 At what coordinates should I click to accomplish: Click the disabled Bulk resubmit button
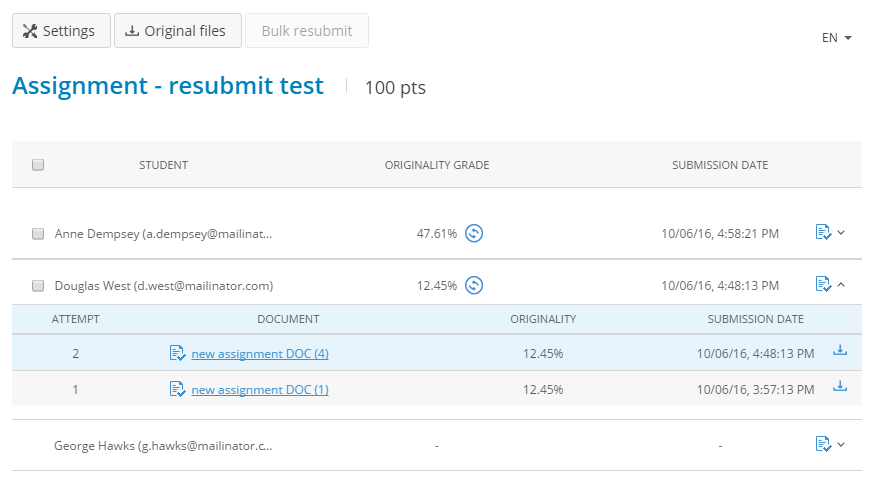307,30
